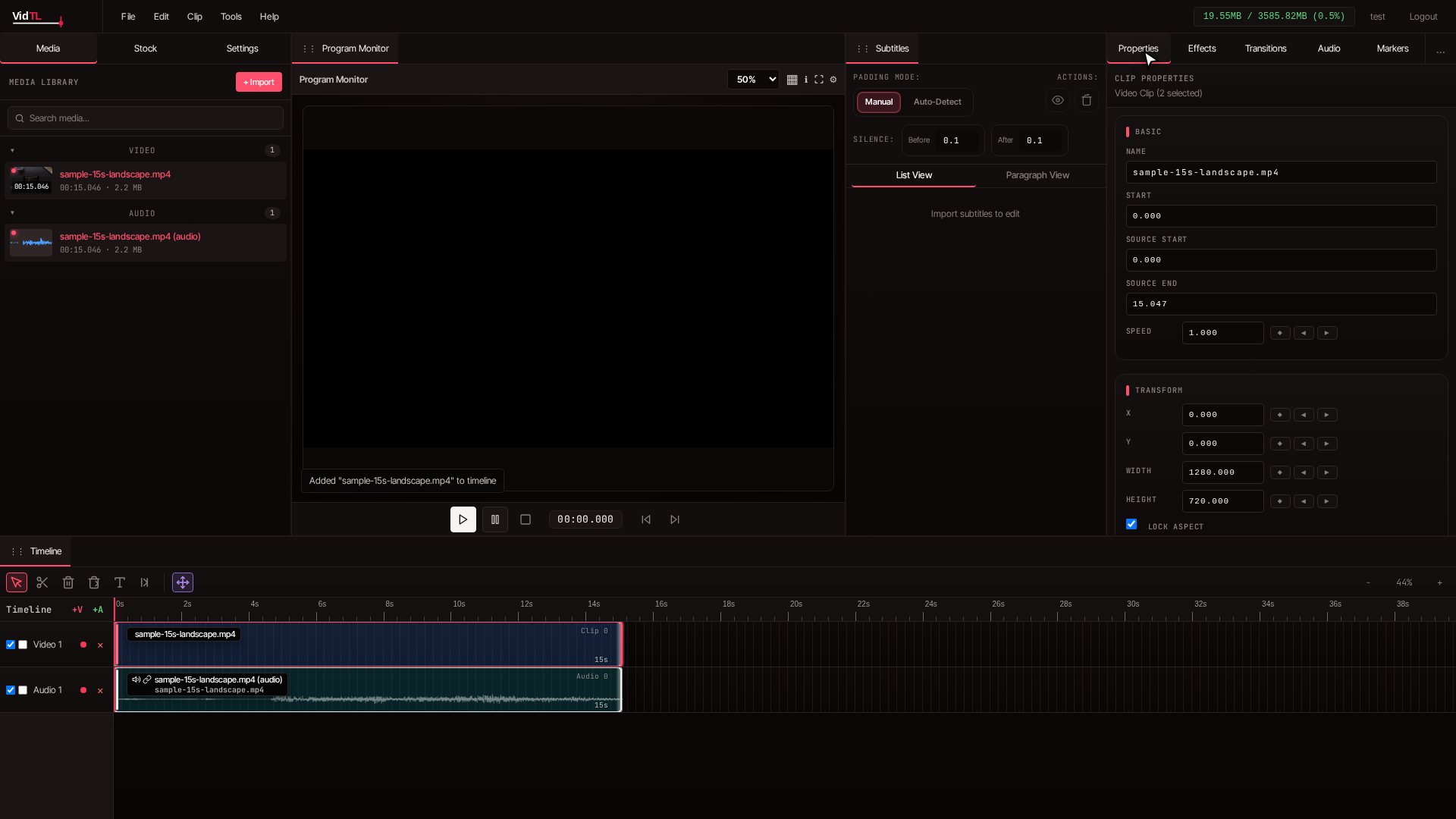Click the ripple delete trash icon with arrow

pos(94,582)
